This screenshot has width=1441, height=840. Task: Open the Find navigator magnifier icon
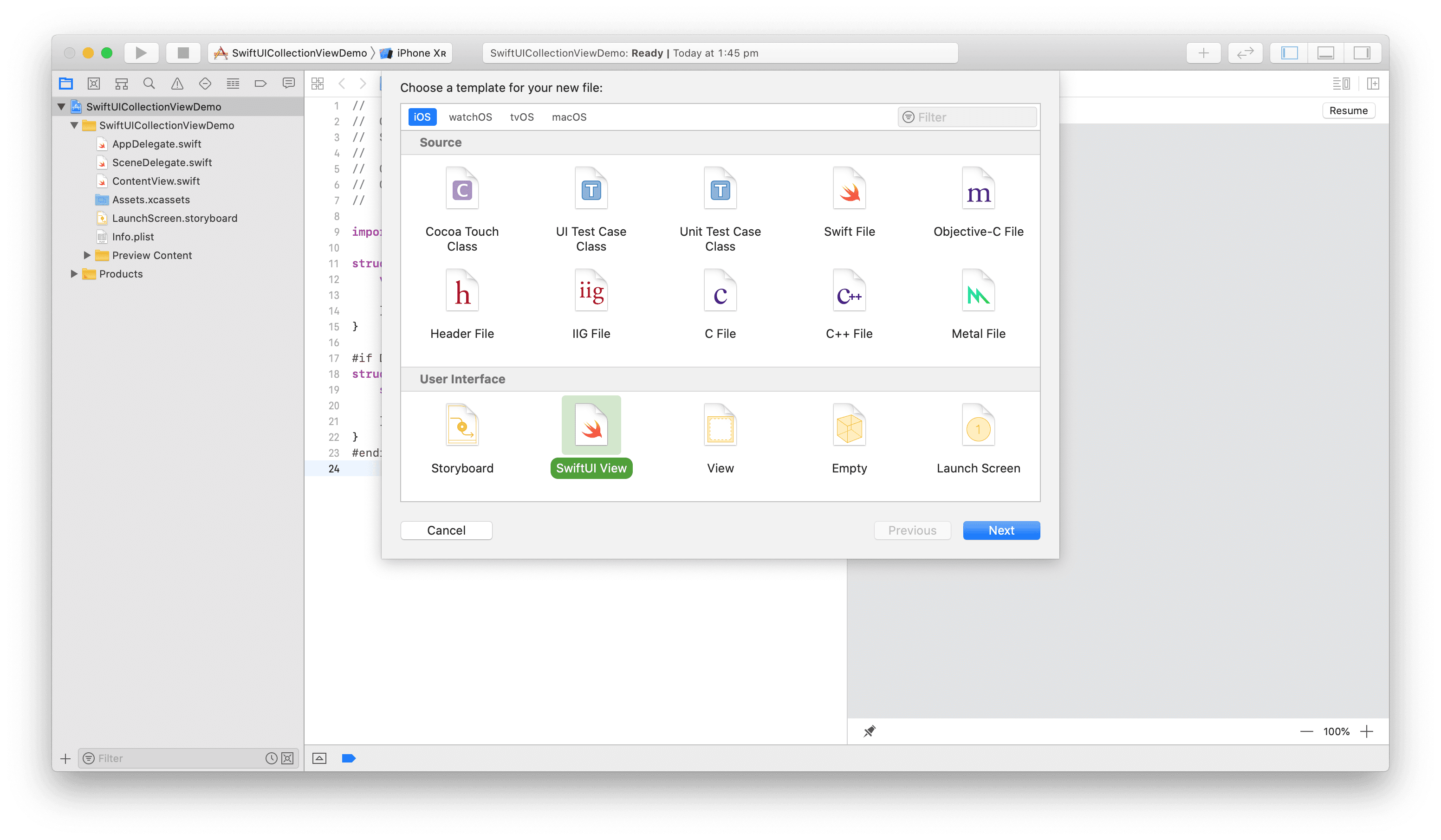[149, 84]
